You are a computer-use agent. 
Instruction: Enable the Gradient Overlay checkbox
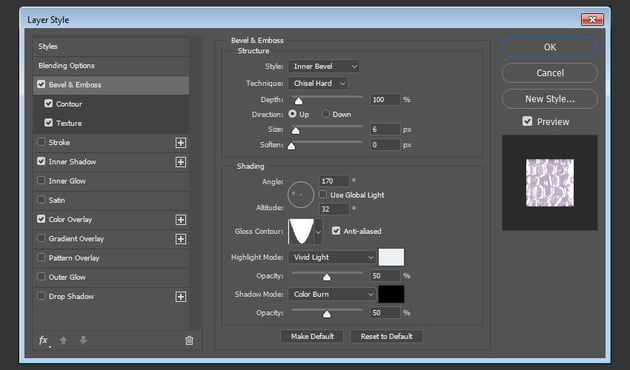(41, 238)
